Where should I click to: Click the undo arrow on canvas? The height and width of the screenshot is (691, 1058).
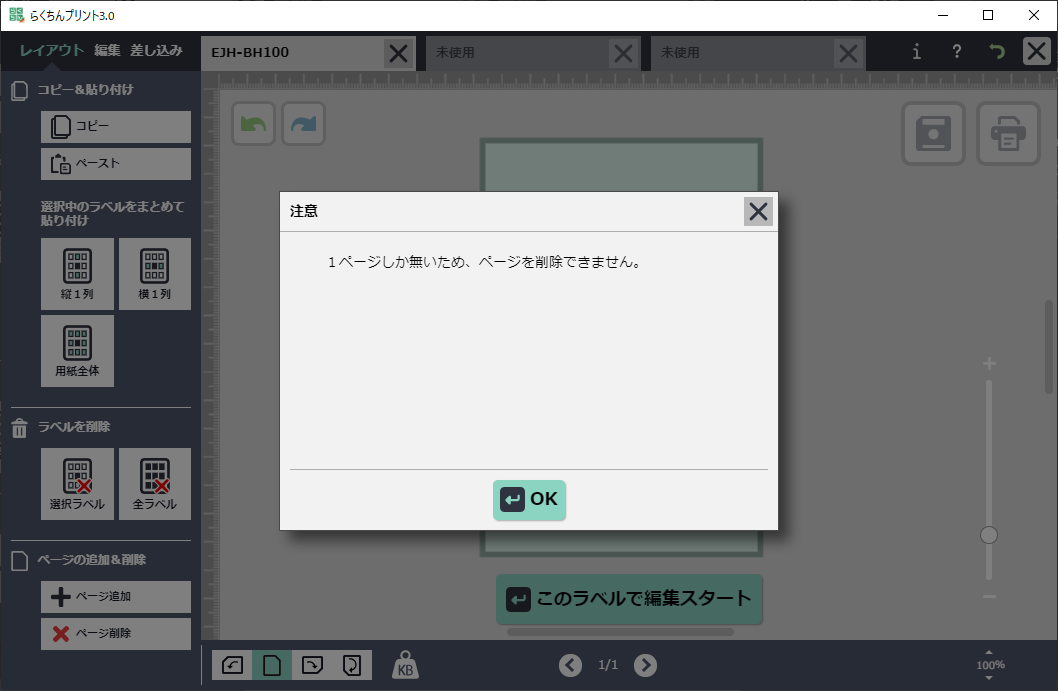[x=253, y=123]
